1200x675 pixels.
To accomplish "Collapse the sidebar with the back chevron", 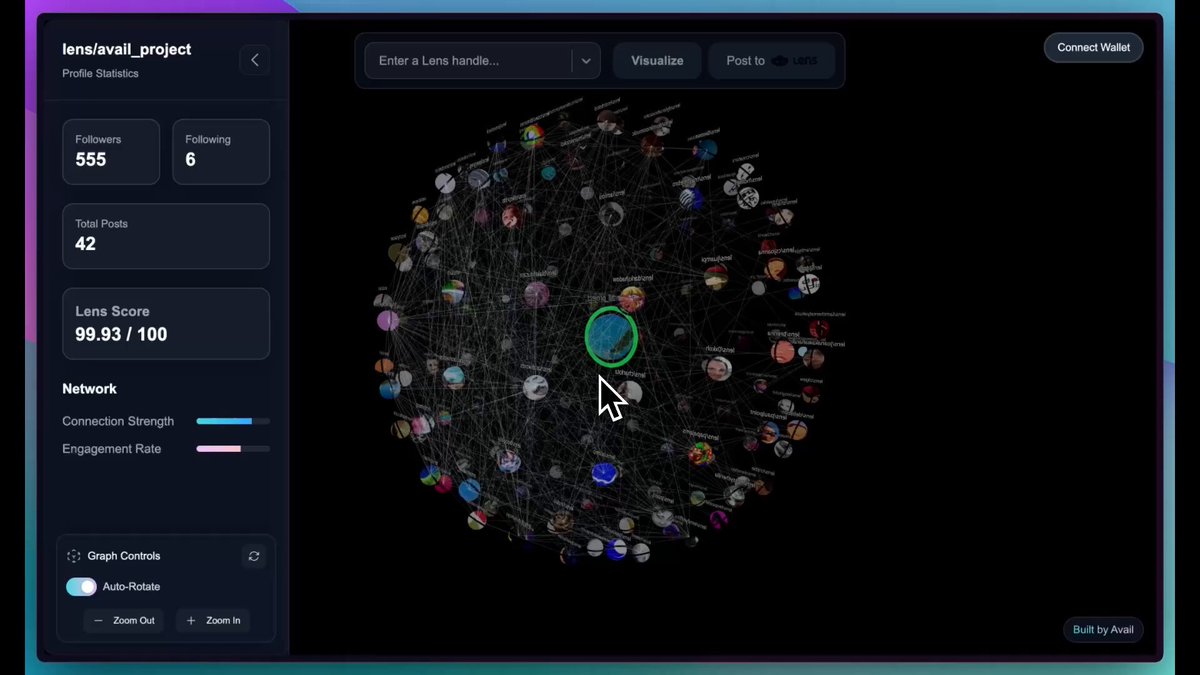I will click(254, 60).
